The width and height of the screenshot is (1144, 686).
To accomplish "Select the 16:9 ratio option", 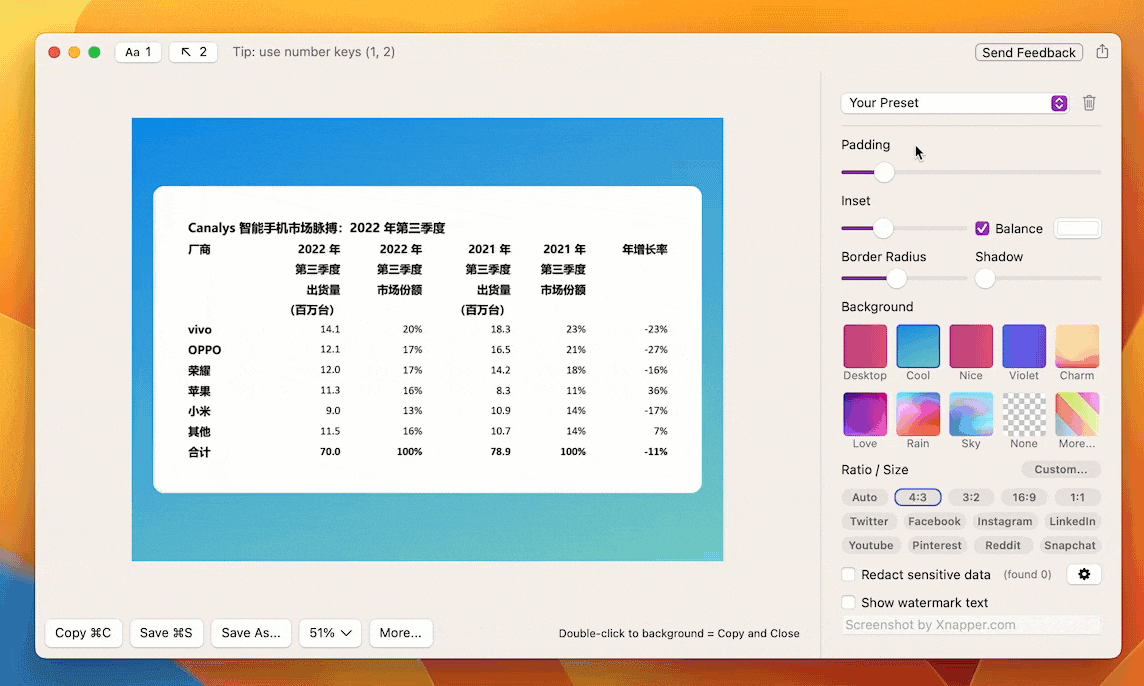I will click(x=1024, y=497).
